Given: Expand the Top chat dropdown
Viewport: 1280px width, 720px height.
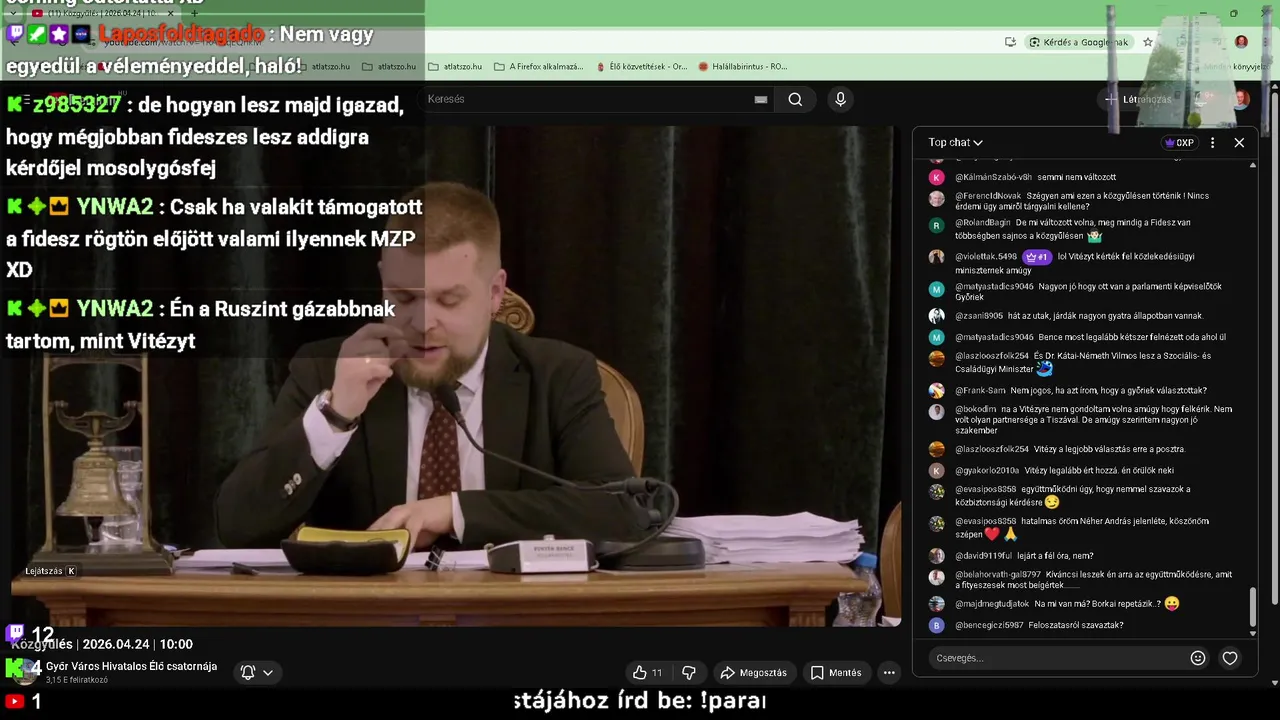Looking at the screenshot, I should point(955,143).
